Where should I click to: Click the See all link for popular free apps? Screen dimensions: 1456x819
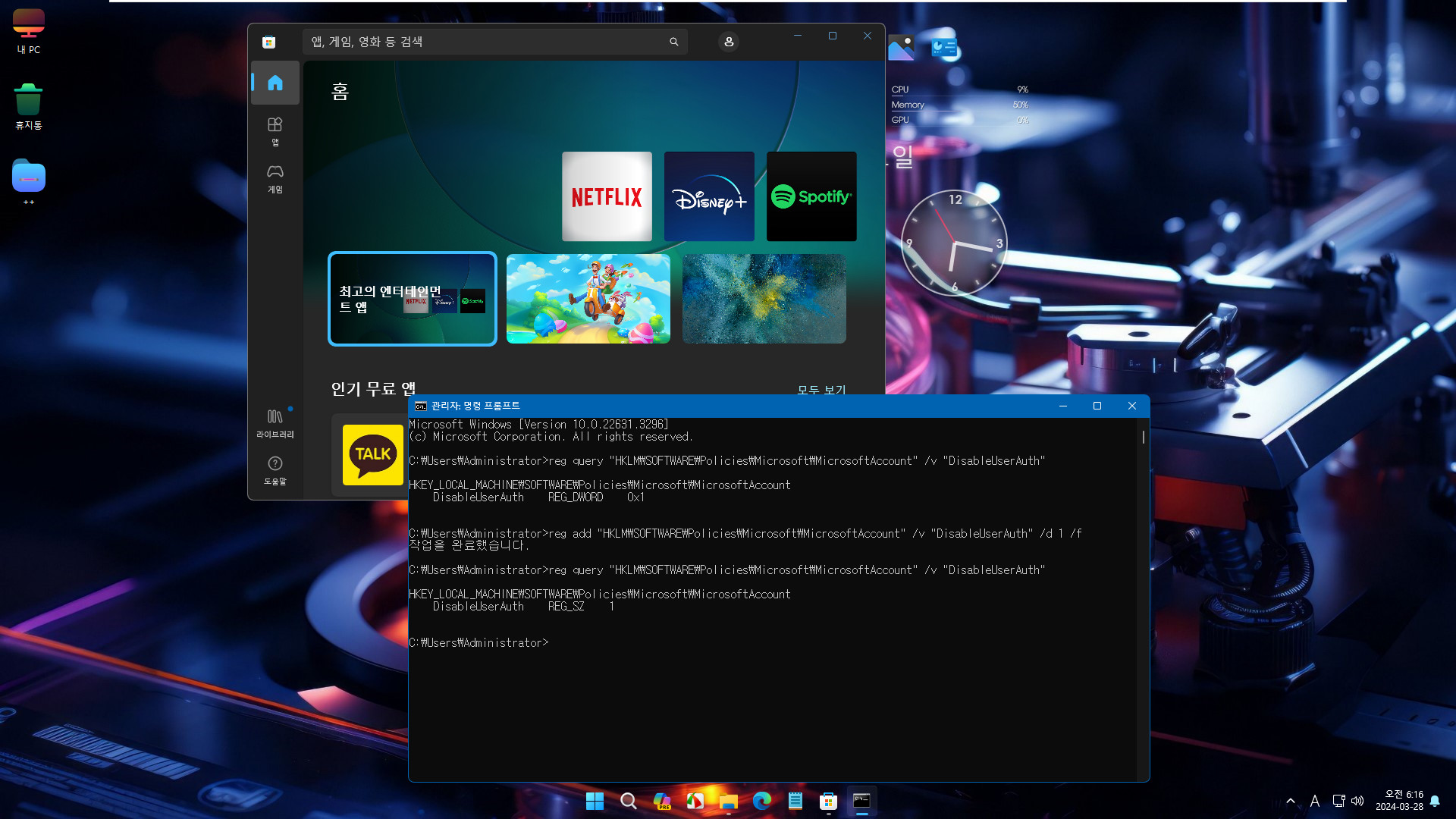tap(821, 389)
